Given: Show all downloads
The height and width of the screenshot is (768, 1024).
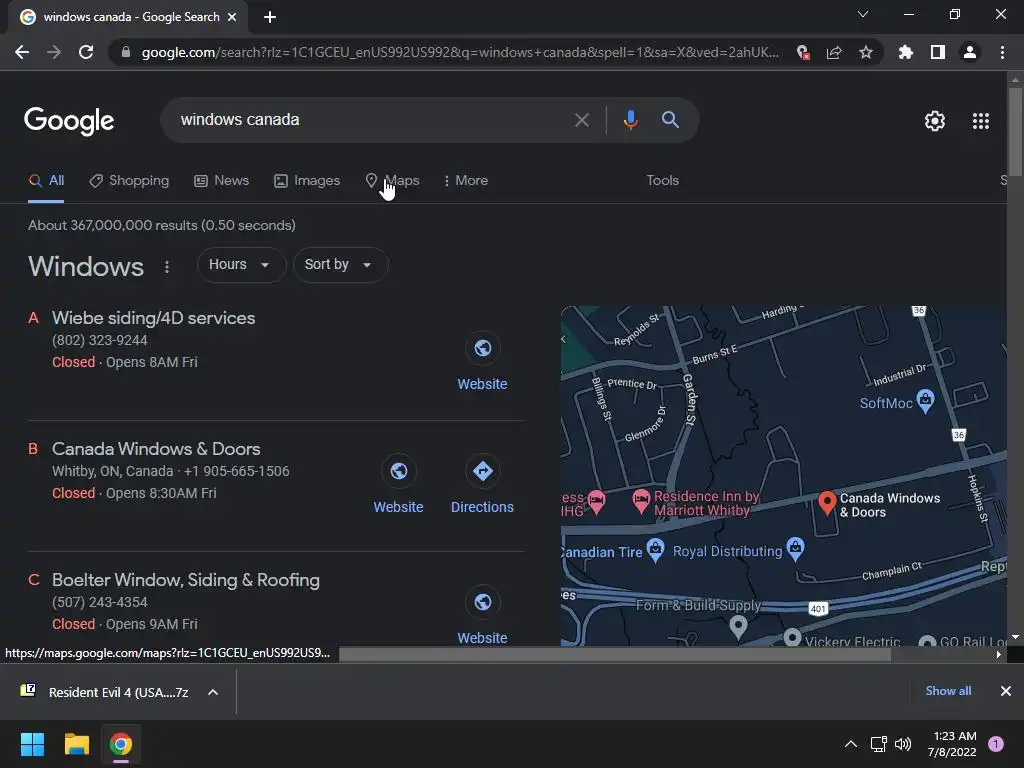Looking at the screenshot, I should tap(948, 691).
